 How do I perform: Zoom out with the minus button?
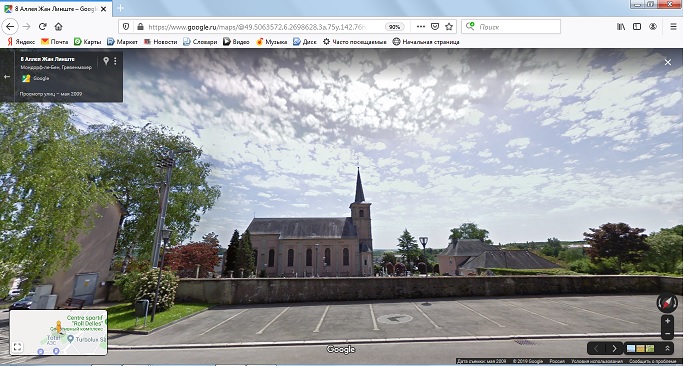(667, 333)
